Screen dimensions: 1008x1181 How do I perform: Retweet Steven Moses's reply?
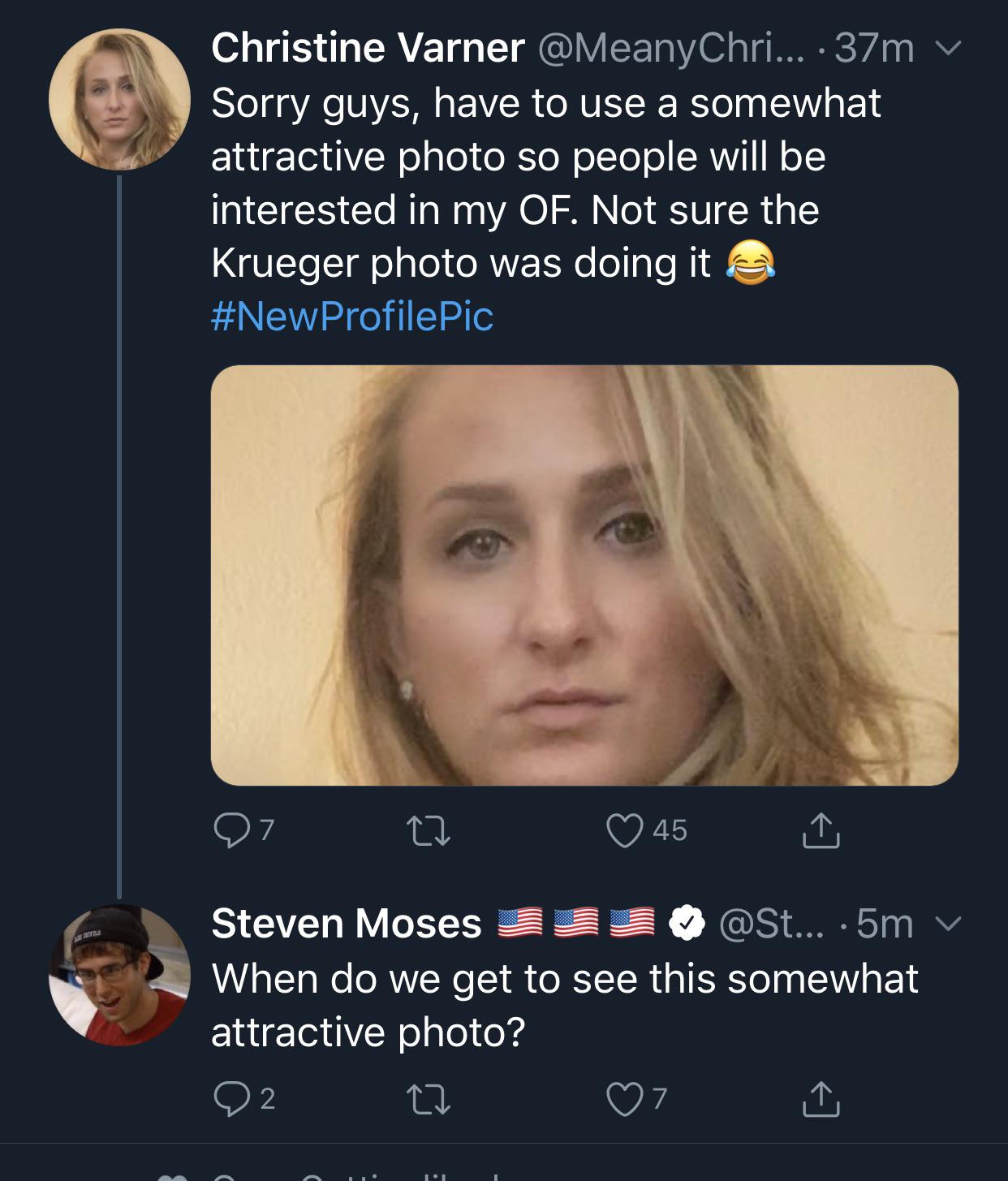(x=427, y=1098)
